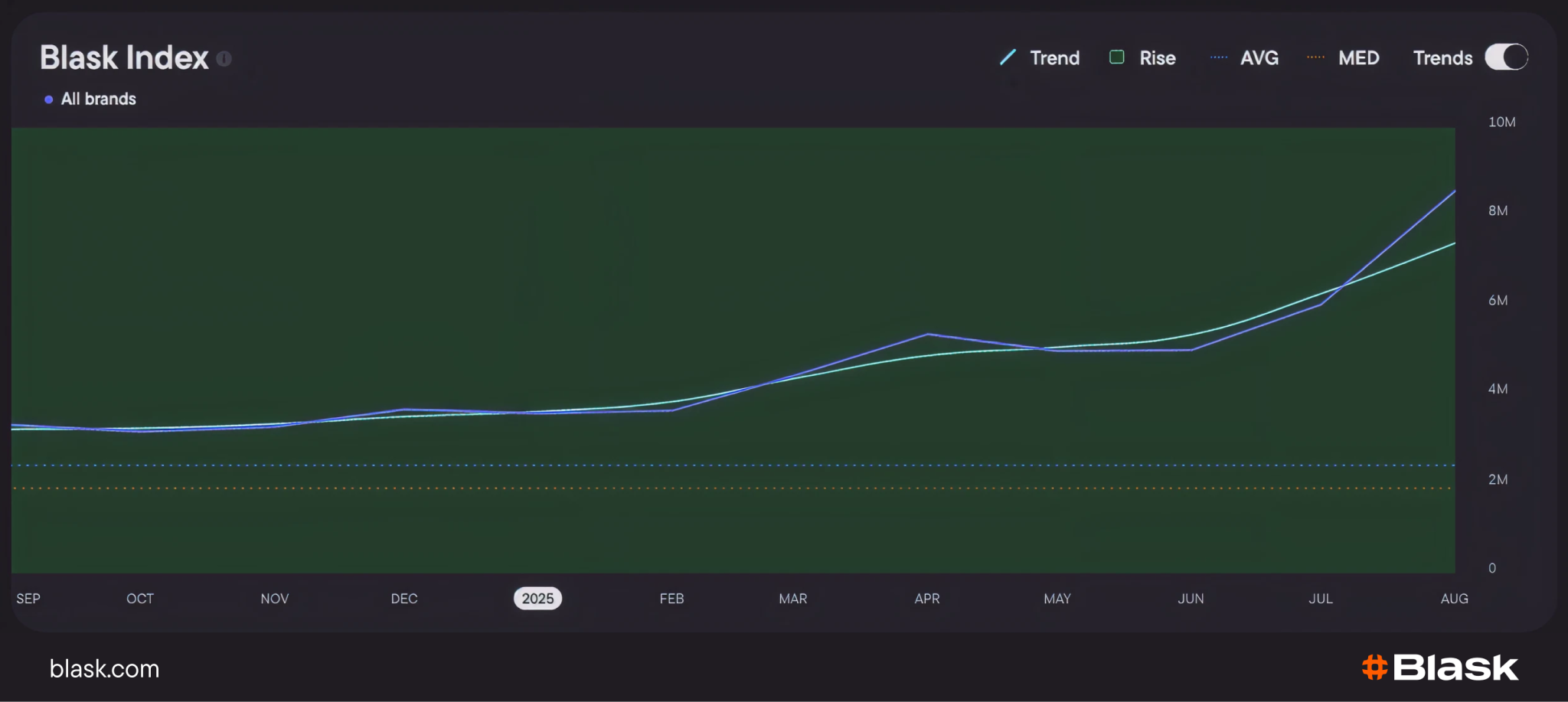Select the All brands series label
Screen dimensions: 1568x702
pos(99,99)
